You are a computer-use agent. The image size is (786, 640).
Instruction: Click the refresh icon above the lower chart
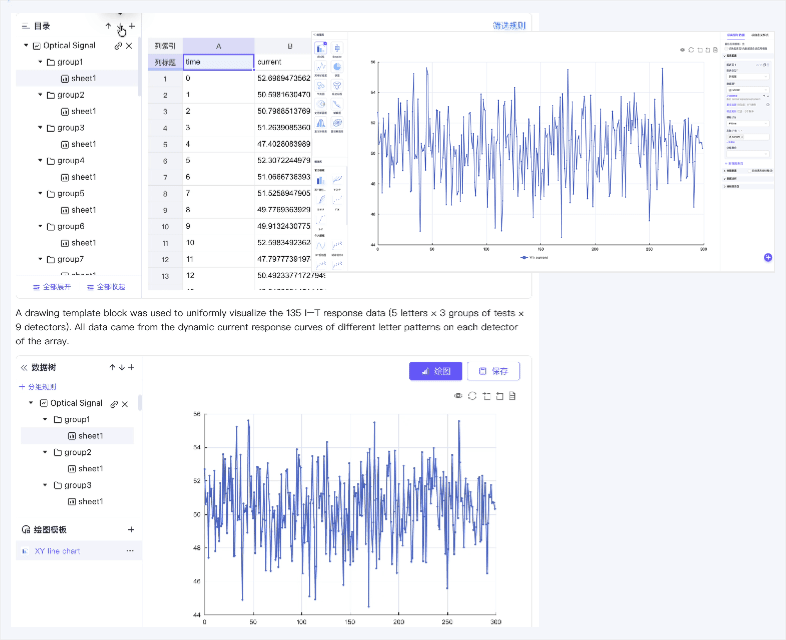click(472, 396)
